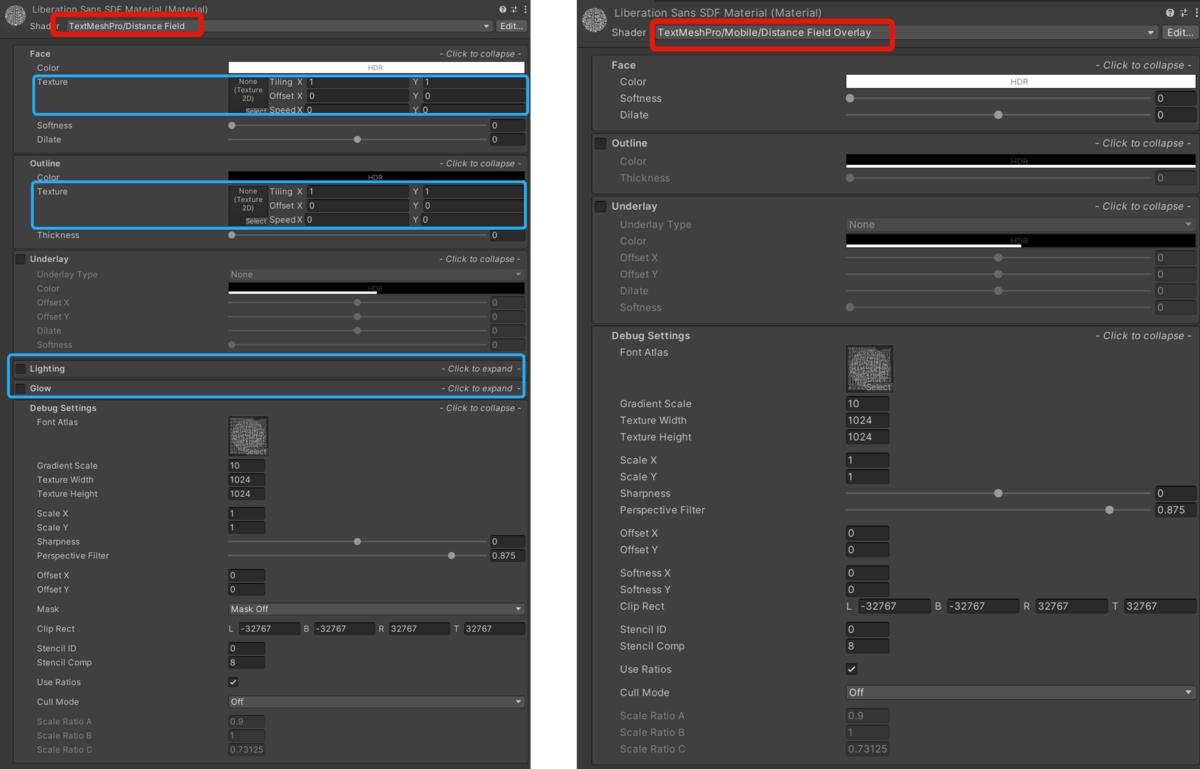Toggle Use Ratios checkbox in right inspector
The height and width of the screenshot is (769, 1200).
coord(852,669)
